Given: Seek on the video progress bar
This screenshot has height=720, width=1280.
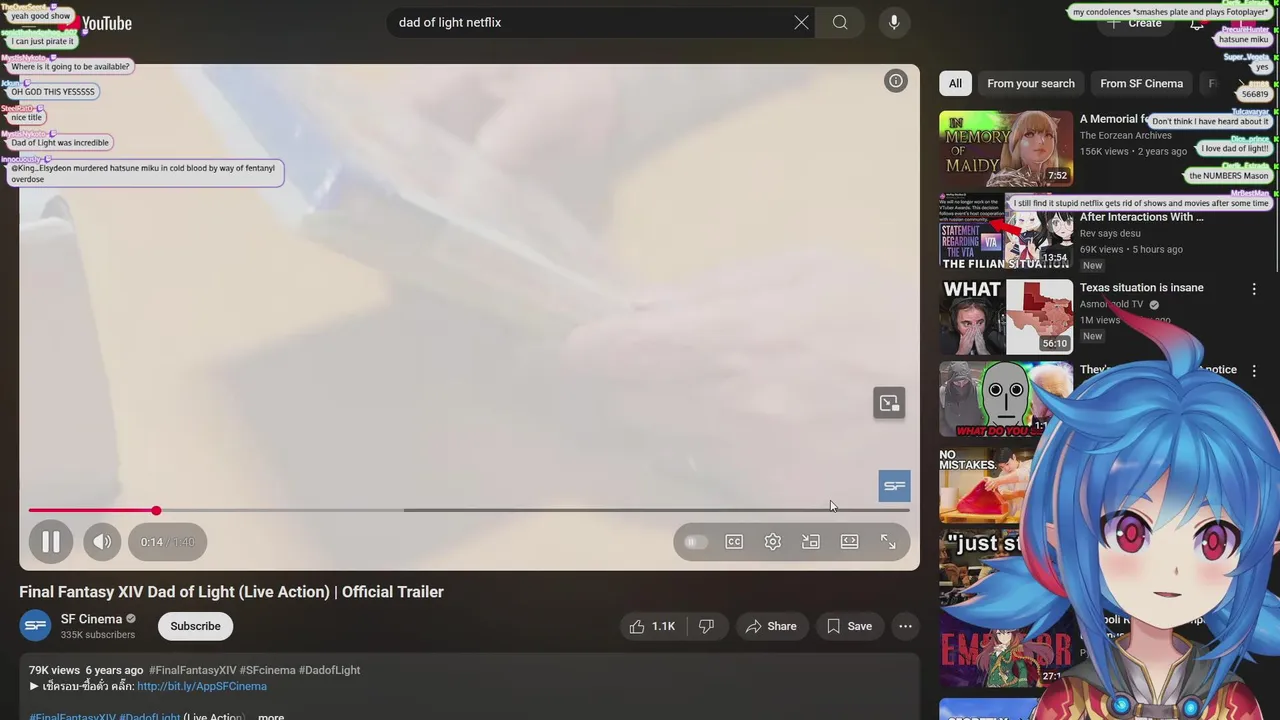Looking at the screenshot, I should (x=469, y=510).
